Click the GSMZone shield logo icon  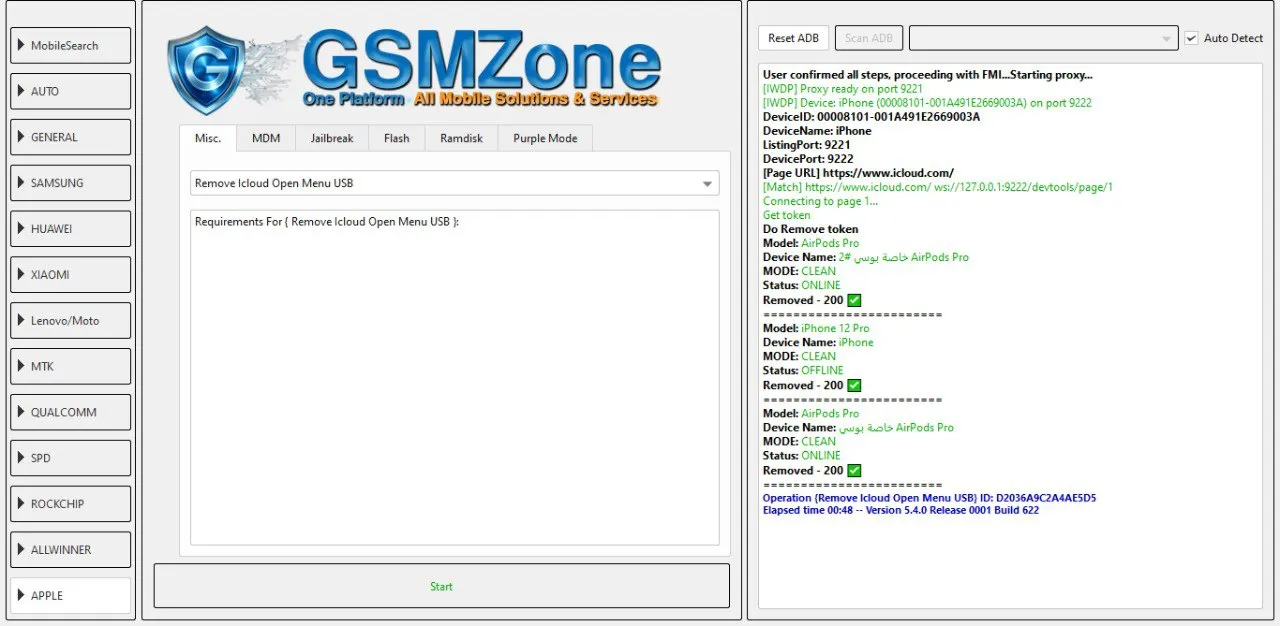[208, 70]
